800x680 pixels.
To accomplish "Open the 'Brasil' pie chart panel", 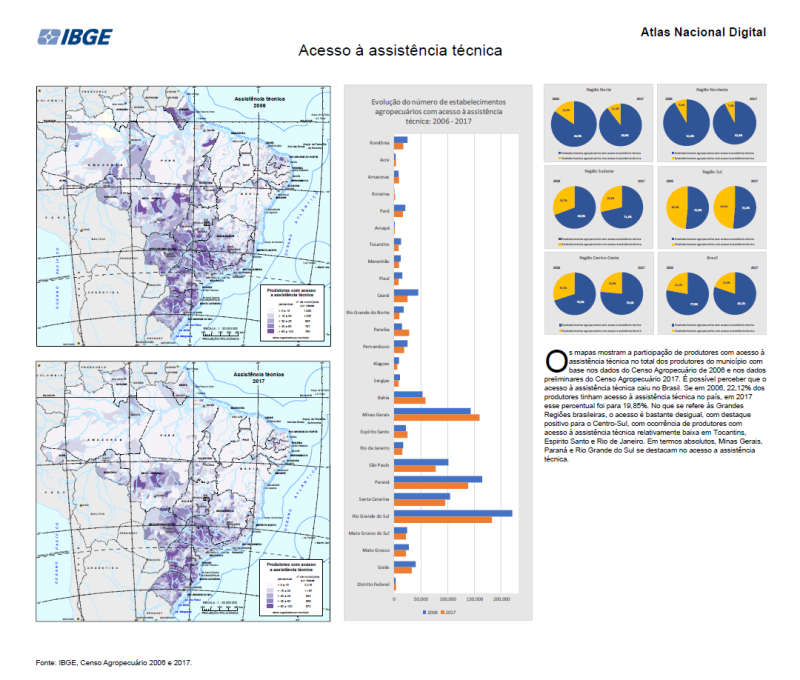I will (x=712, y=293).
